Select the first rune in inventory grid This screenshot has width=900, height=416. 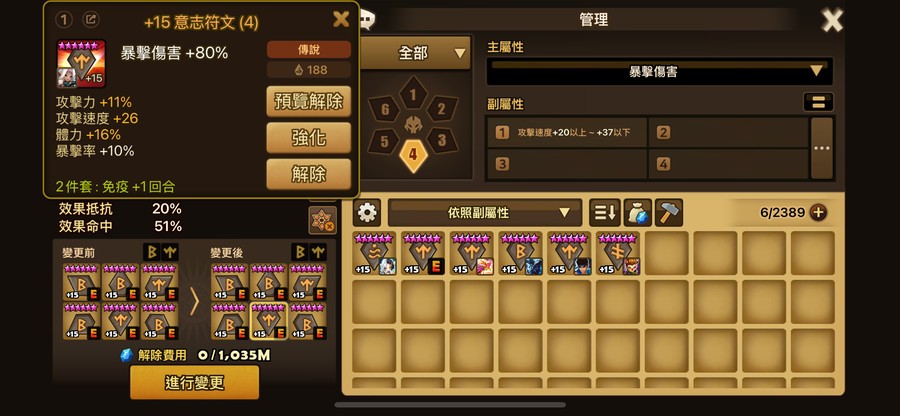click(374, 254)
